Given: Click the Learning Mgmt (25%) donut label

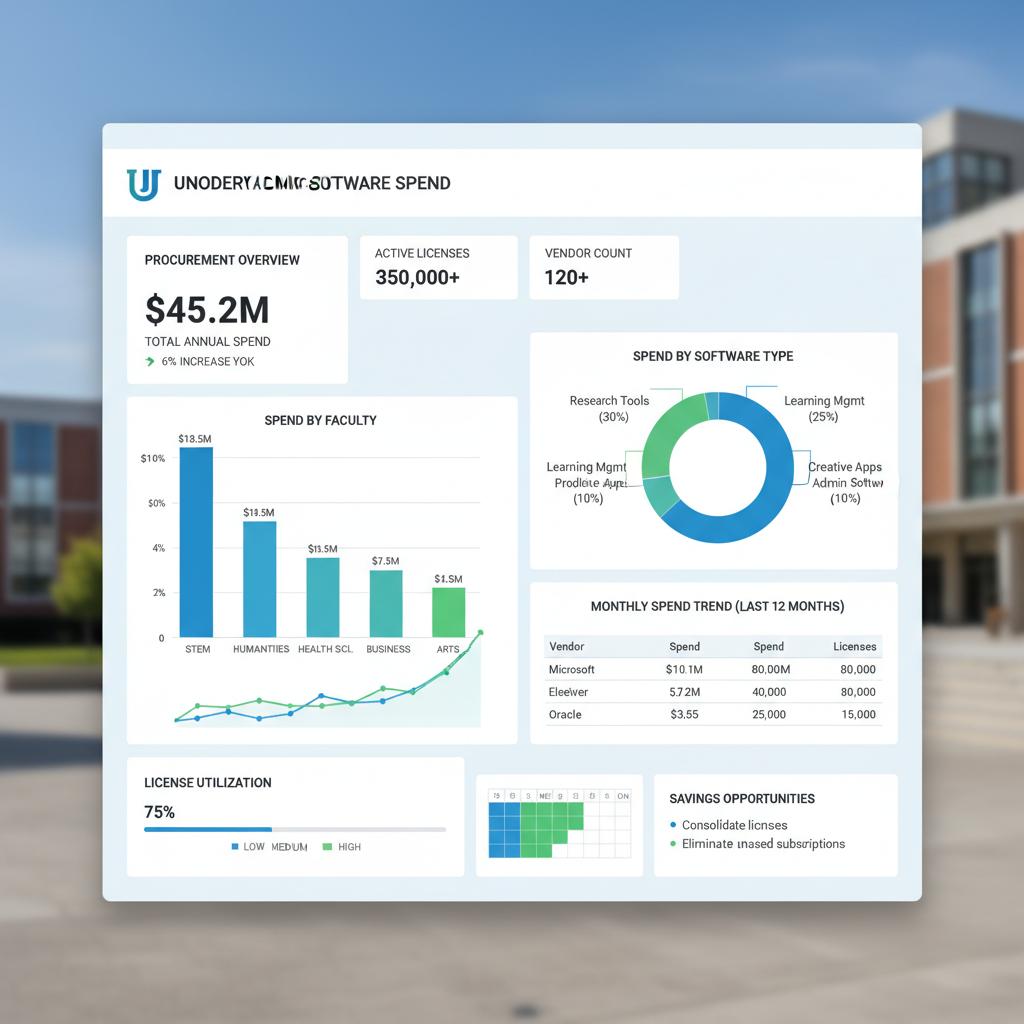Looking at the screenshot, I should (x=824, y=408).
